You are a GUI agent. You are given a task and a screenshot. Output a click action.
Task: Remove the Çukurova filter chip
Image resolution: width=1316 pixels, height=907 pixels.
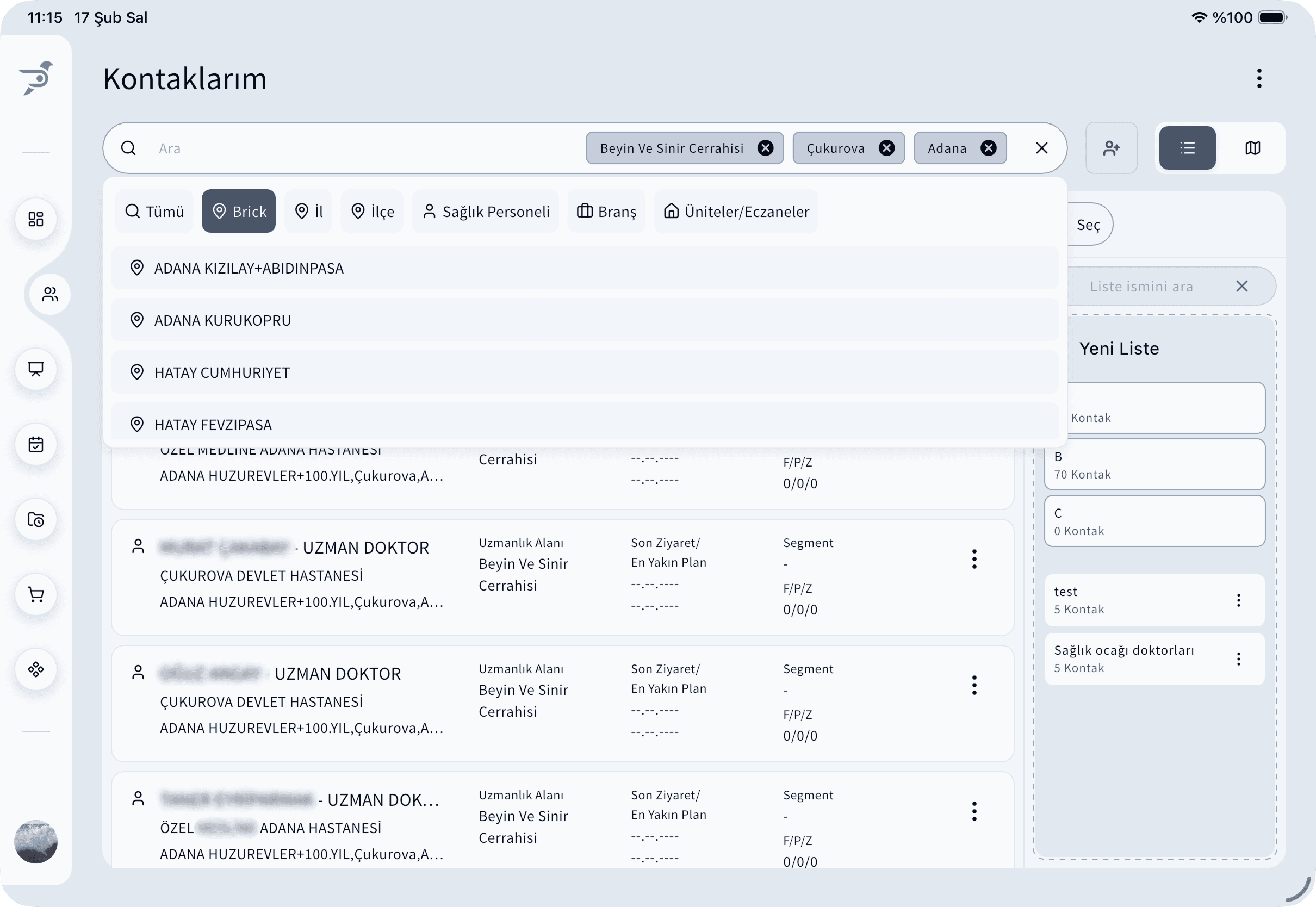click(886, 148)
